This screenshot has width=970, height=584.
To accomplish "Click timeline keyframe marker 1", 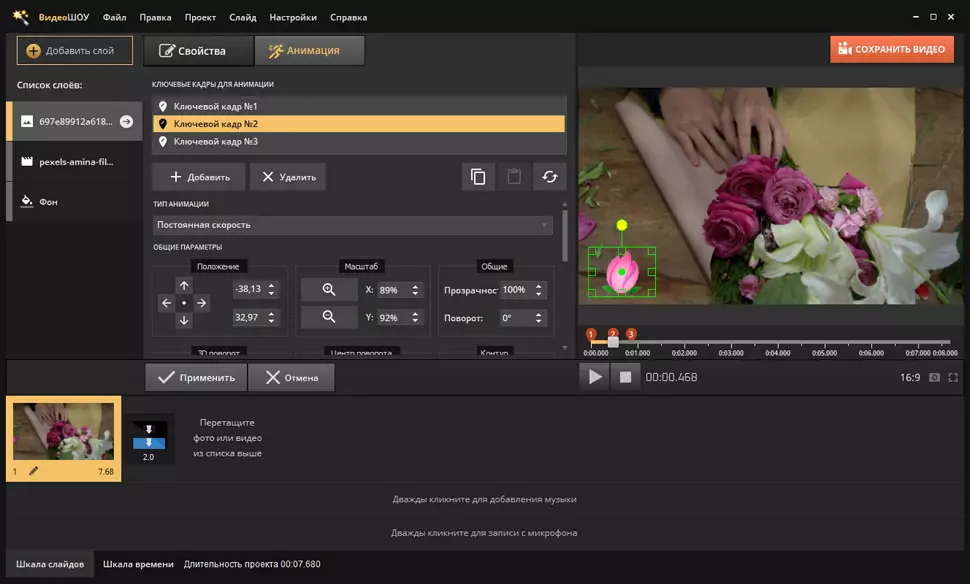I will 591,334.
